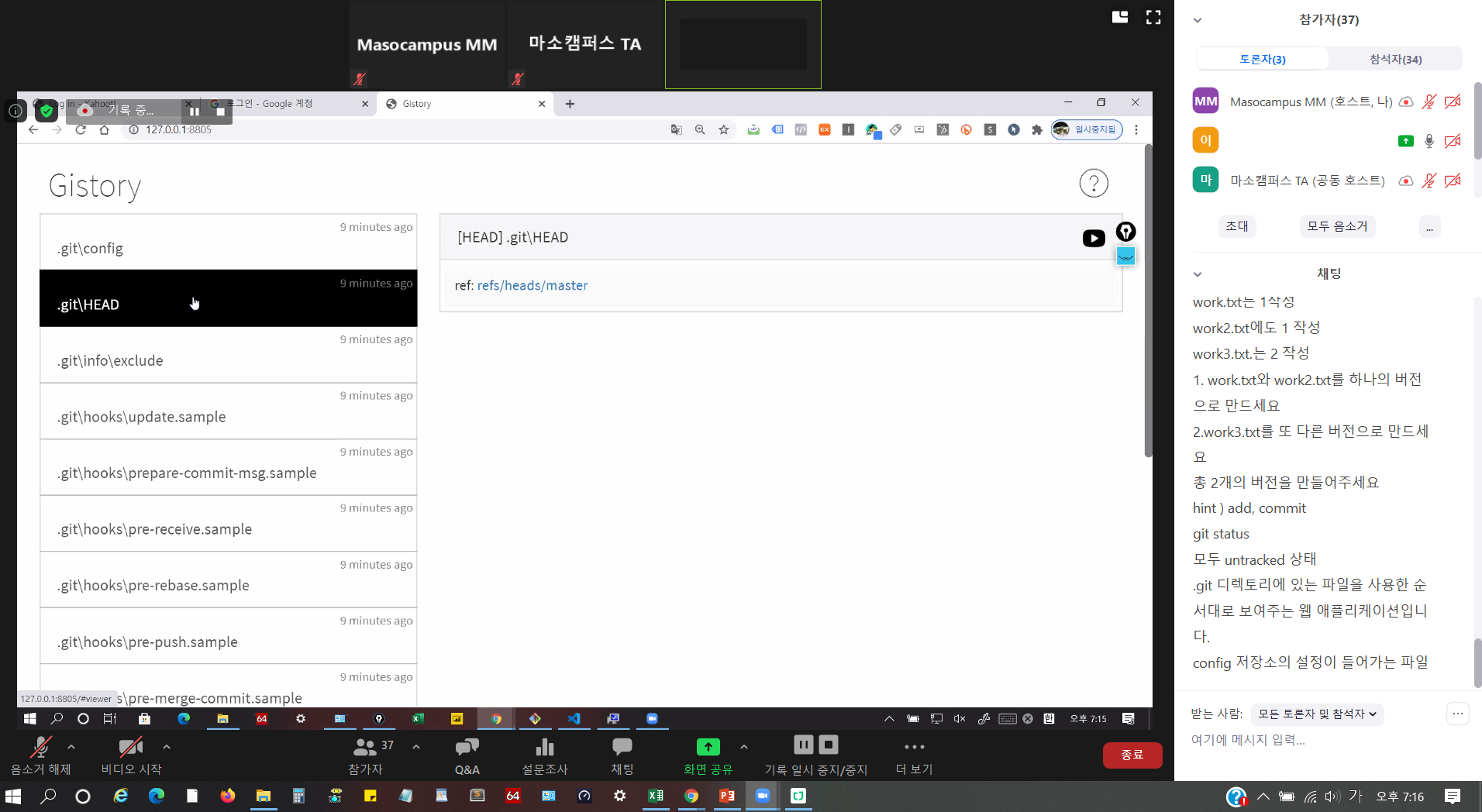1482x812 pixels.
Task: Enter full screen mode in Zoom
Action: point(1153,17)
